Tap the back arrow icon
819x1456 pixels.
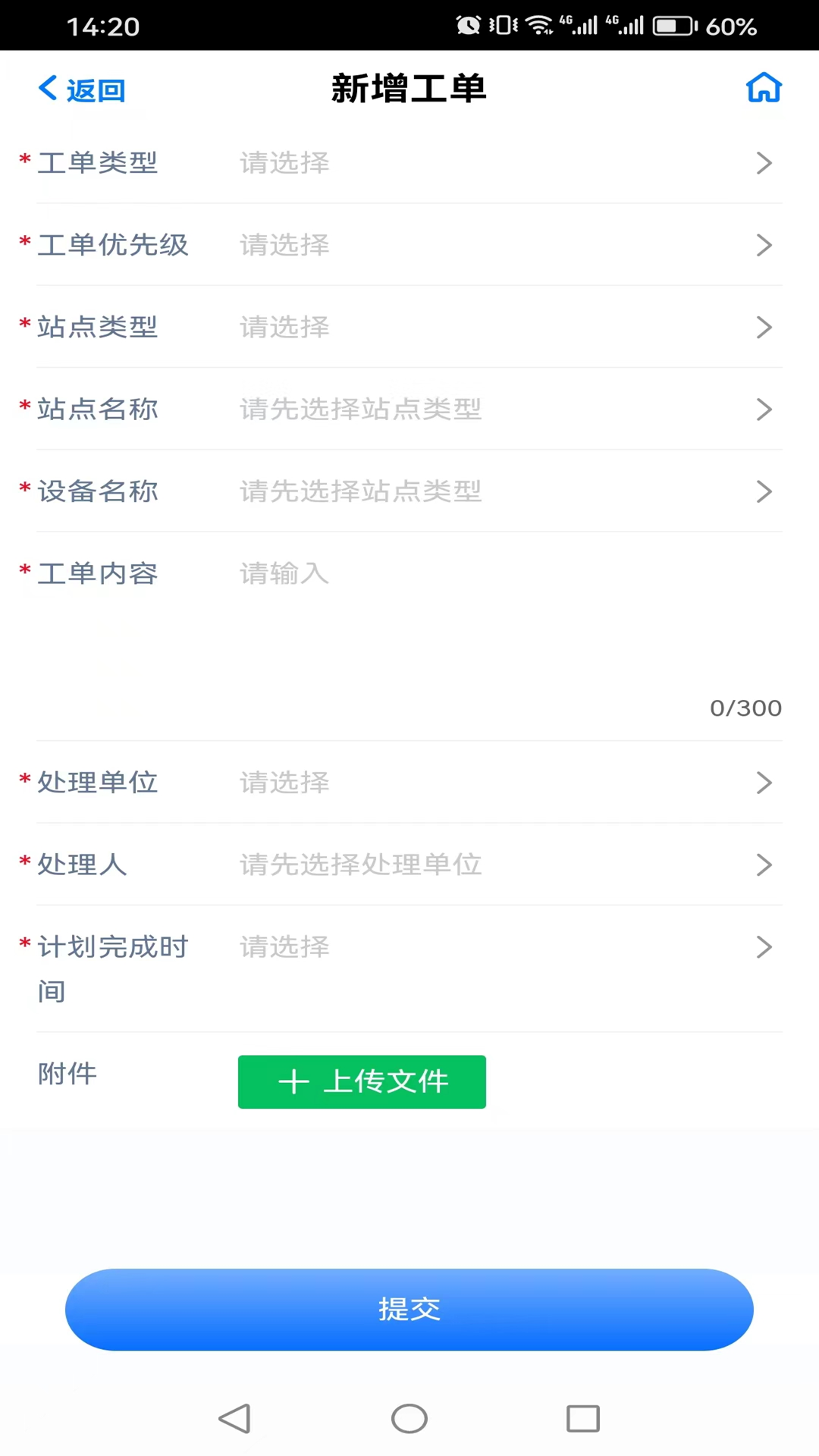click(x=48, y=88)
